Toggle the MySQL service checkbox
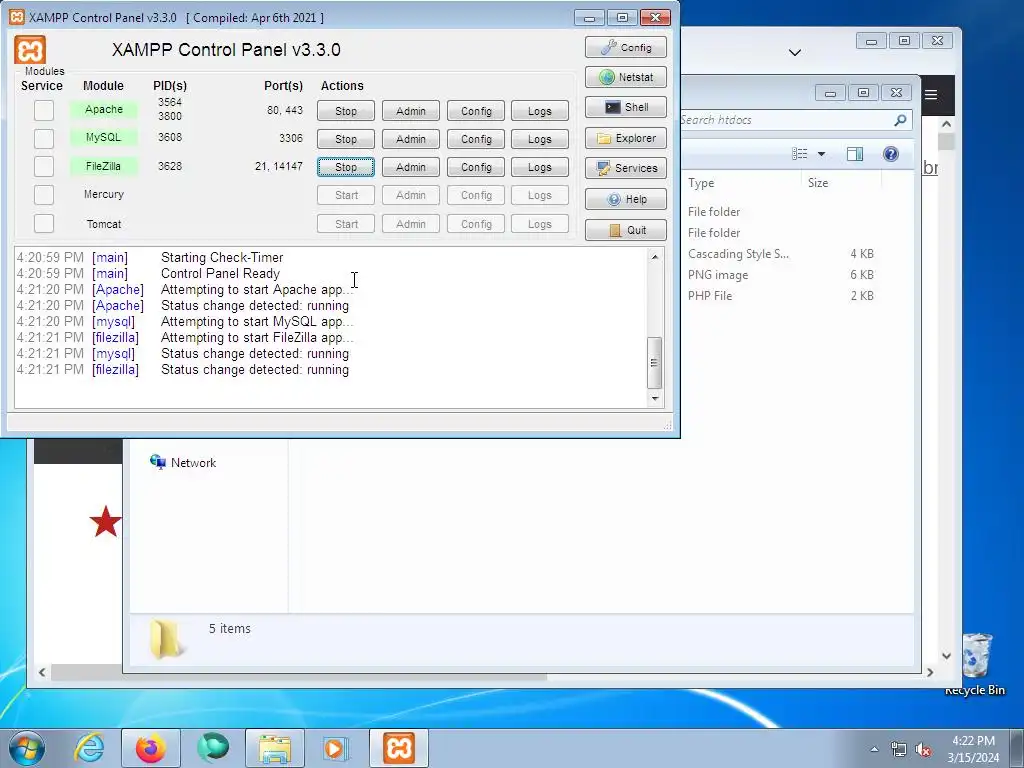This screenshot has height=768, width=1024. (x=44, y=138)
